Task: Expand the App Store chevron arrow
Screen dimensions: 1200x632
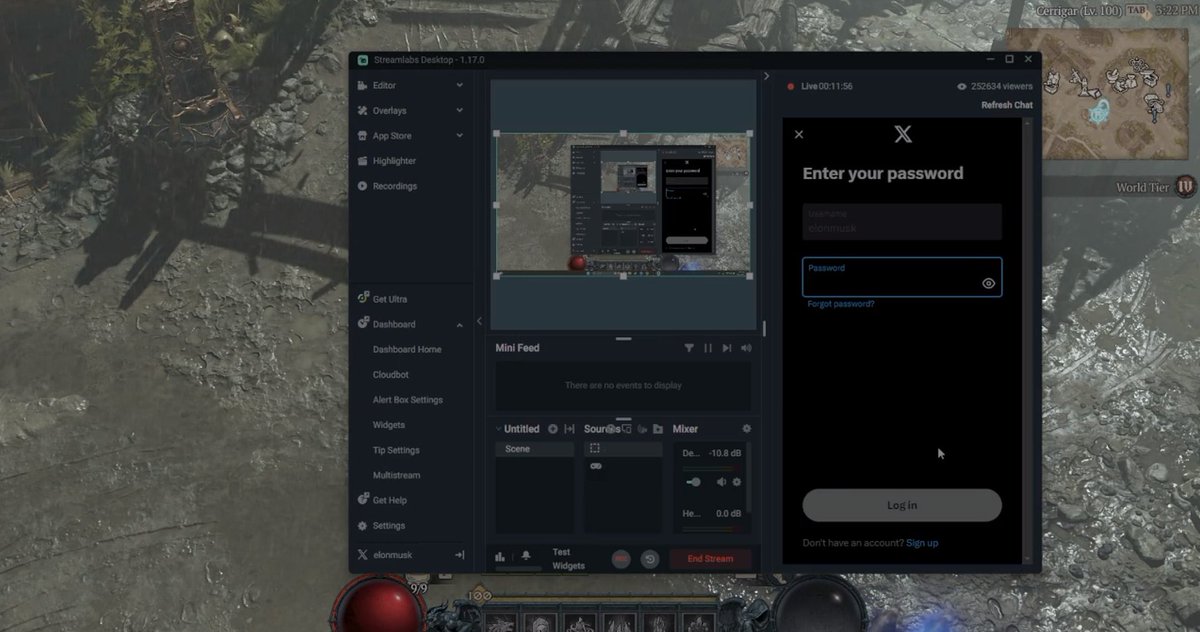Action: [460, 136]
